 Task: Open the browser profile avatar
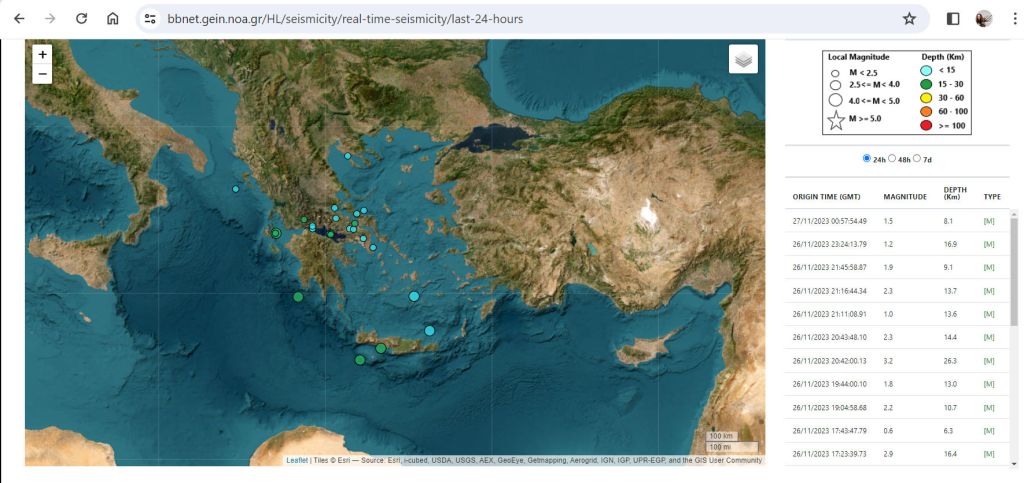(984, 19)
